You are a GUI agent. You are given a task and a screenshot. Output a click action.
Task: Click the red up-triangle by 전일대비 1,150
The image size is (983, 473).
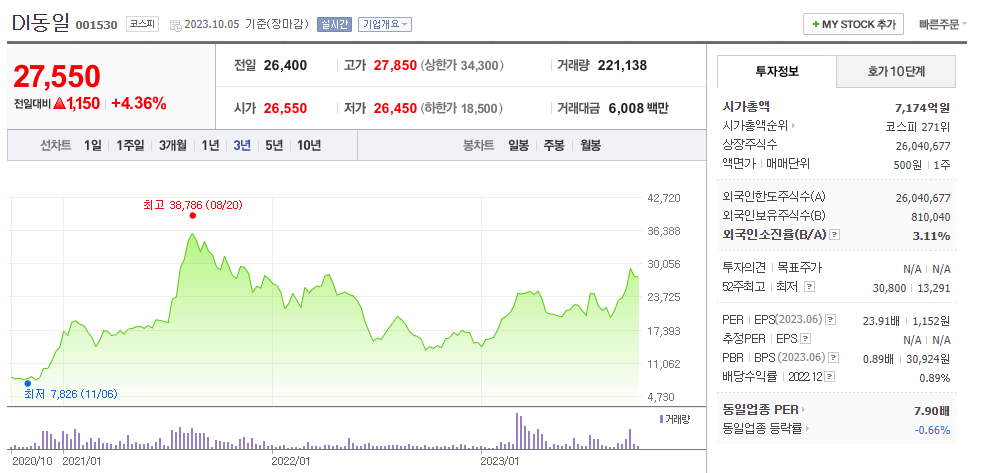pos(60,104)
